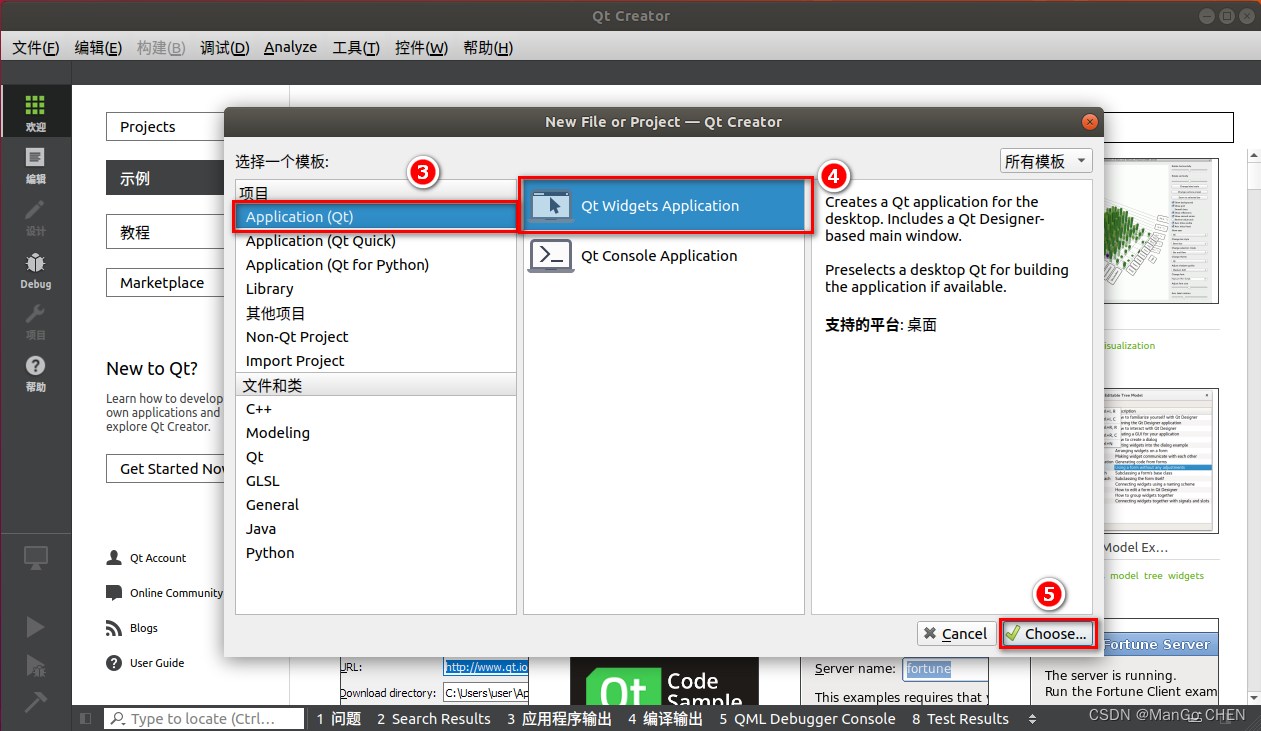Open the 所有模板 template filter dropdown

coord(1046,161)
